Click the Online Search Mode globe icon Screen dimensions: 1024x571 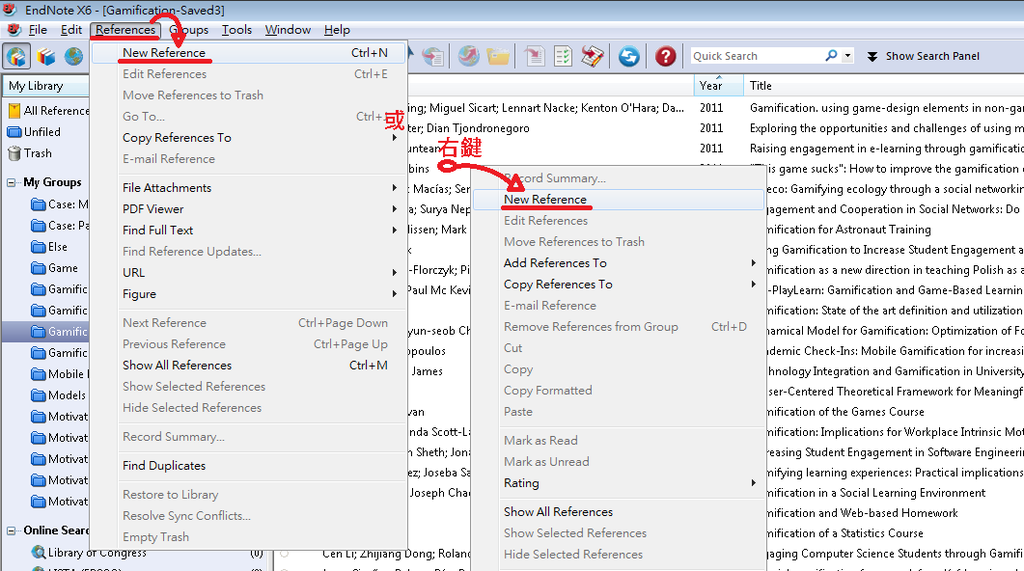74,57
